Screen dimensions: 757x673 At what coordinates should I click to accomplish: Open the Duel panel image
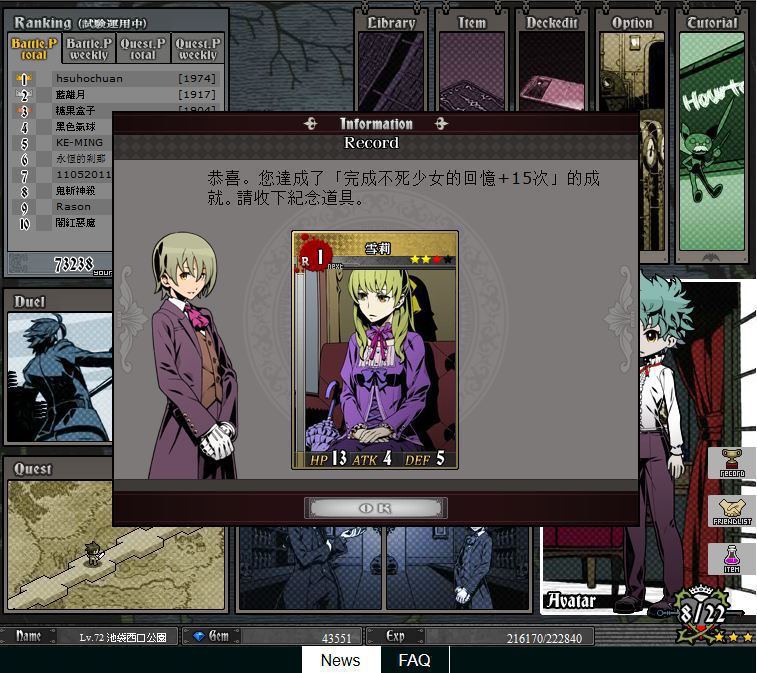point(60,377)
